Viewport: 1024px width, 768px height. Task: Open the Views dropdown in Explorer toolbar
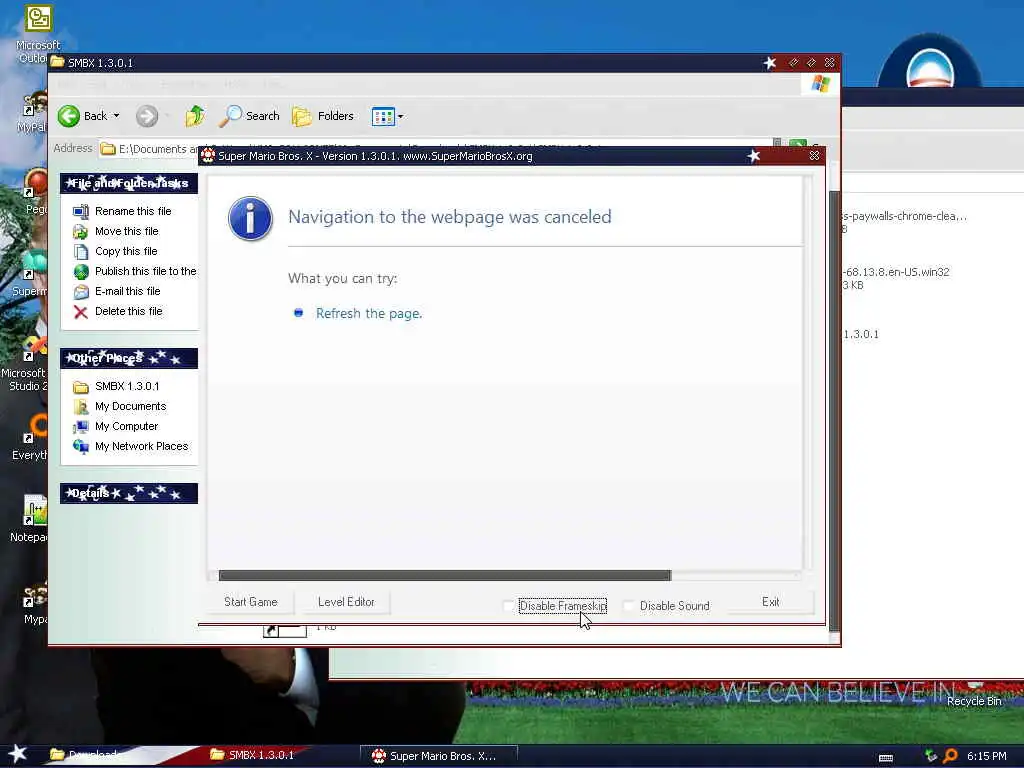point(387,116)
